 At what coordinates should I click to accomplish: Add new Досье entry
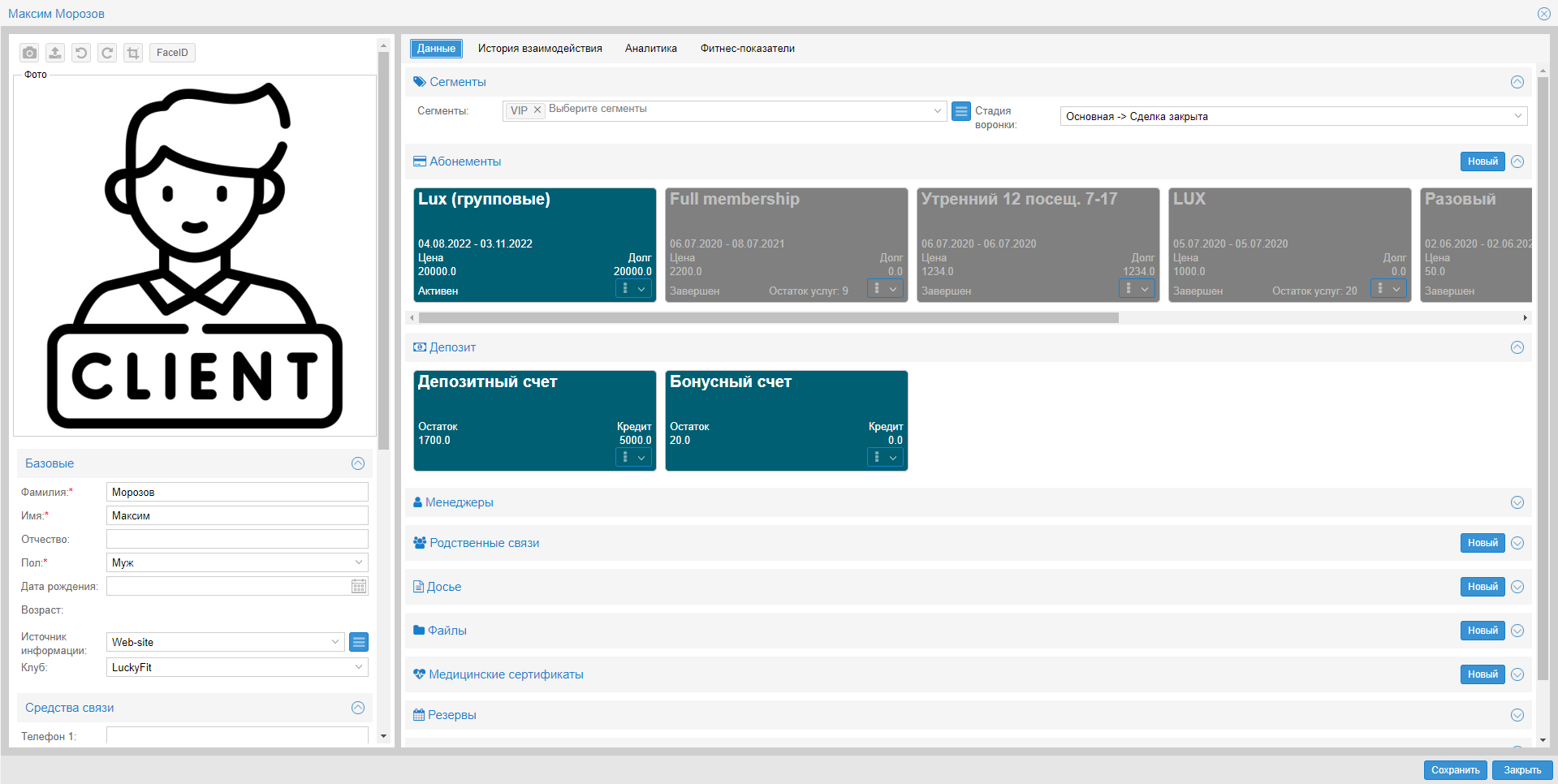click(1482, 587)
